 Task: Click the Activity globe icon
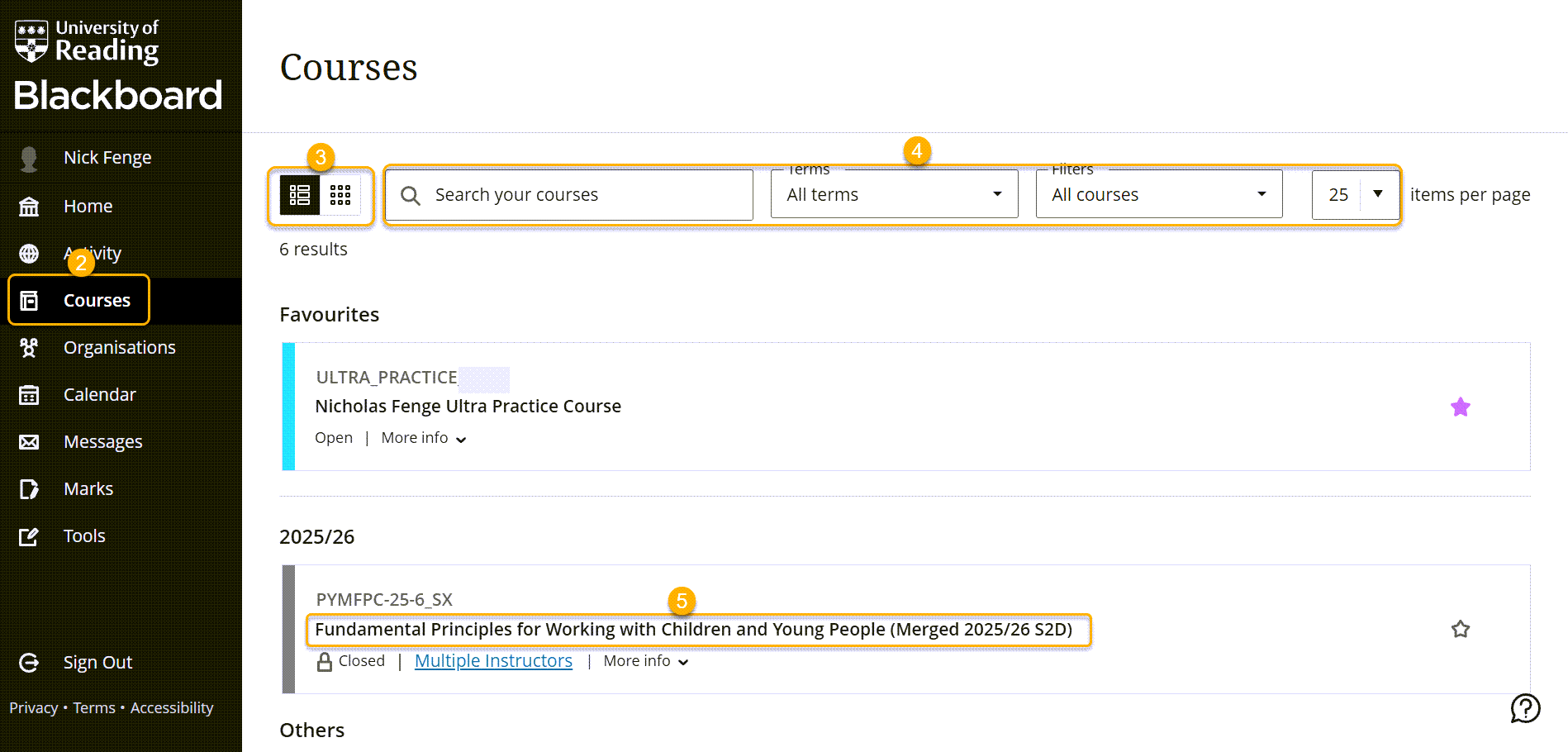tap(29, 254)
